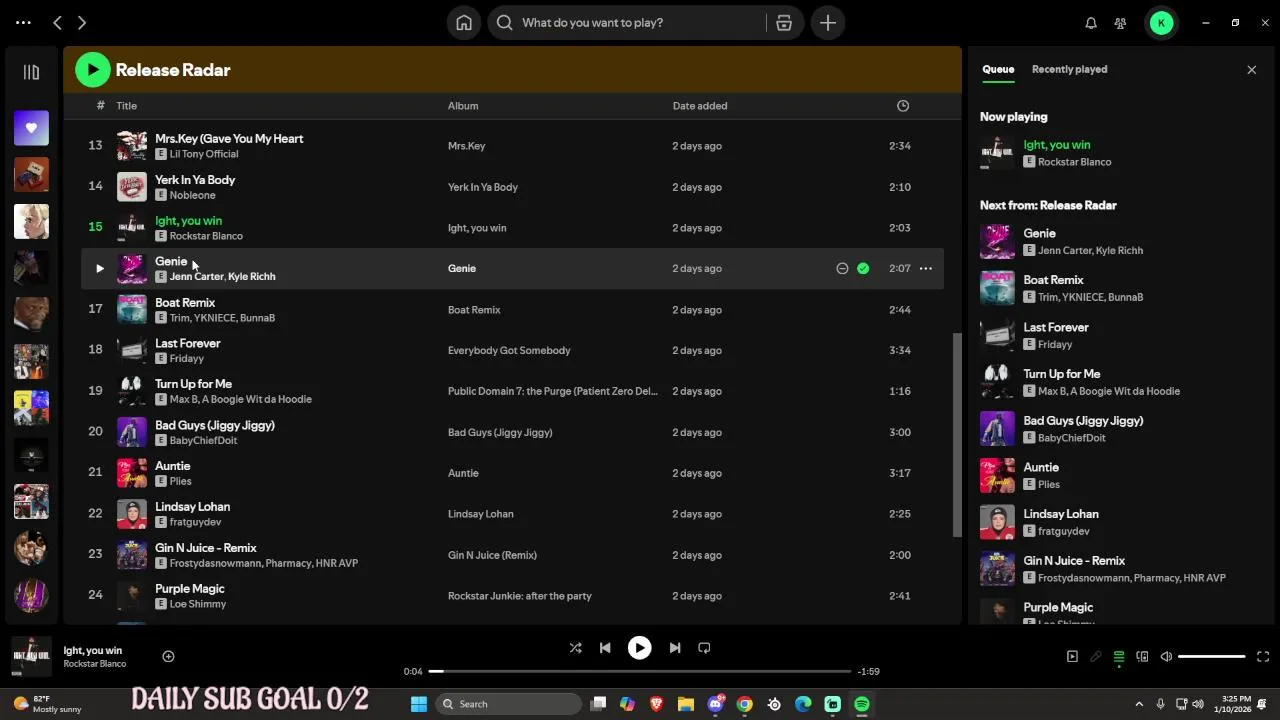
Task: Open the Friend Activity icon
Action: coord(1120,23)
